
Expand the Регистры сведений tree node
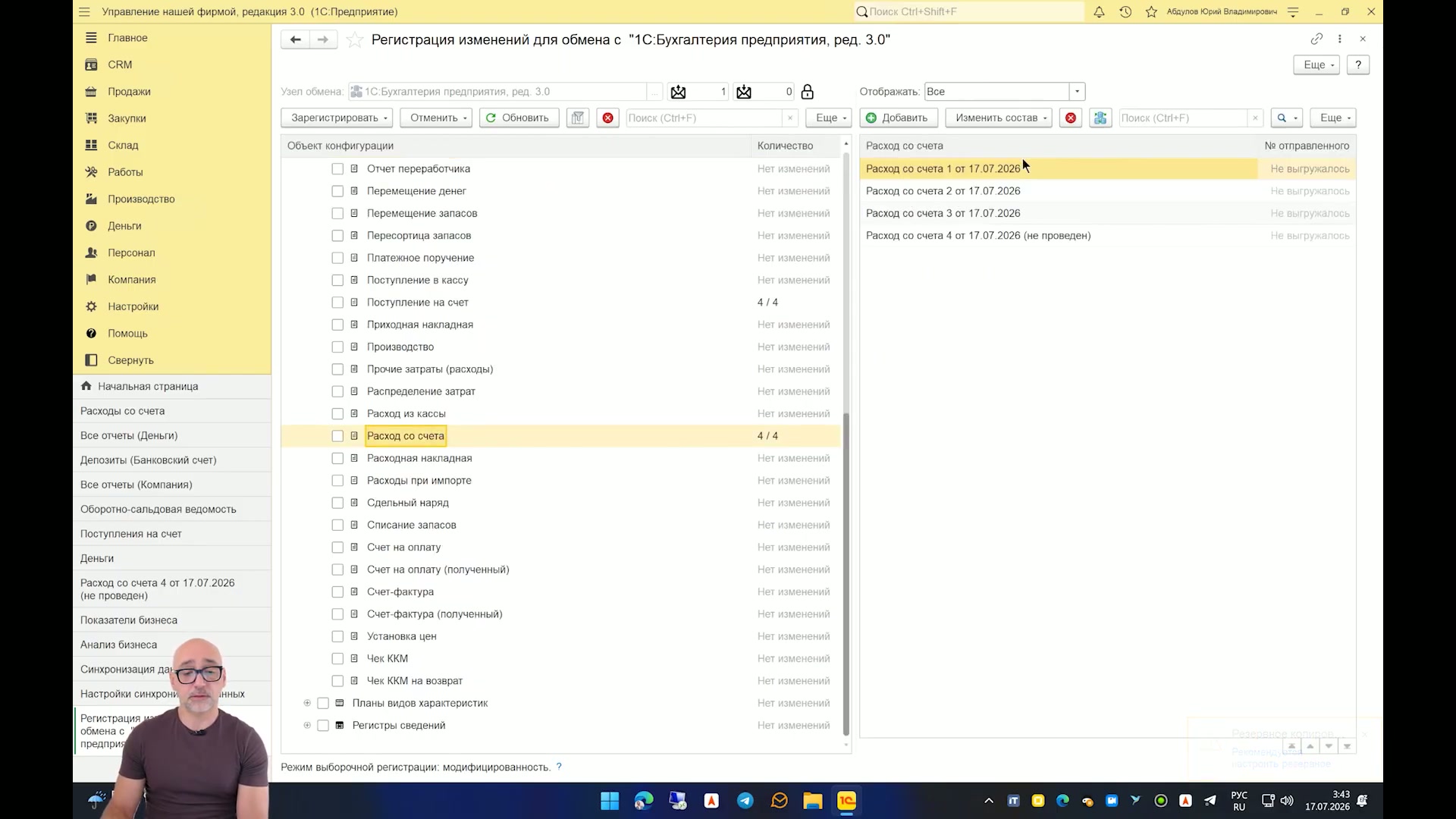[307, 726]
